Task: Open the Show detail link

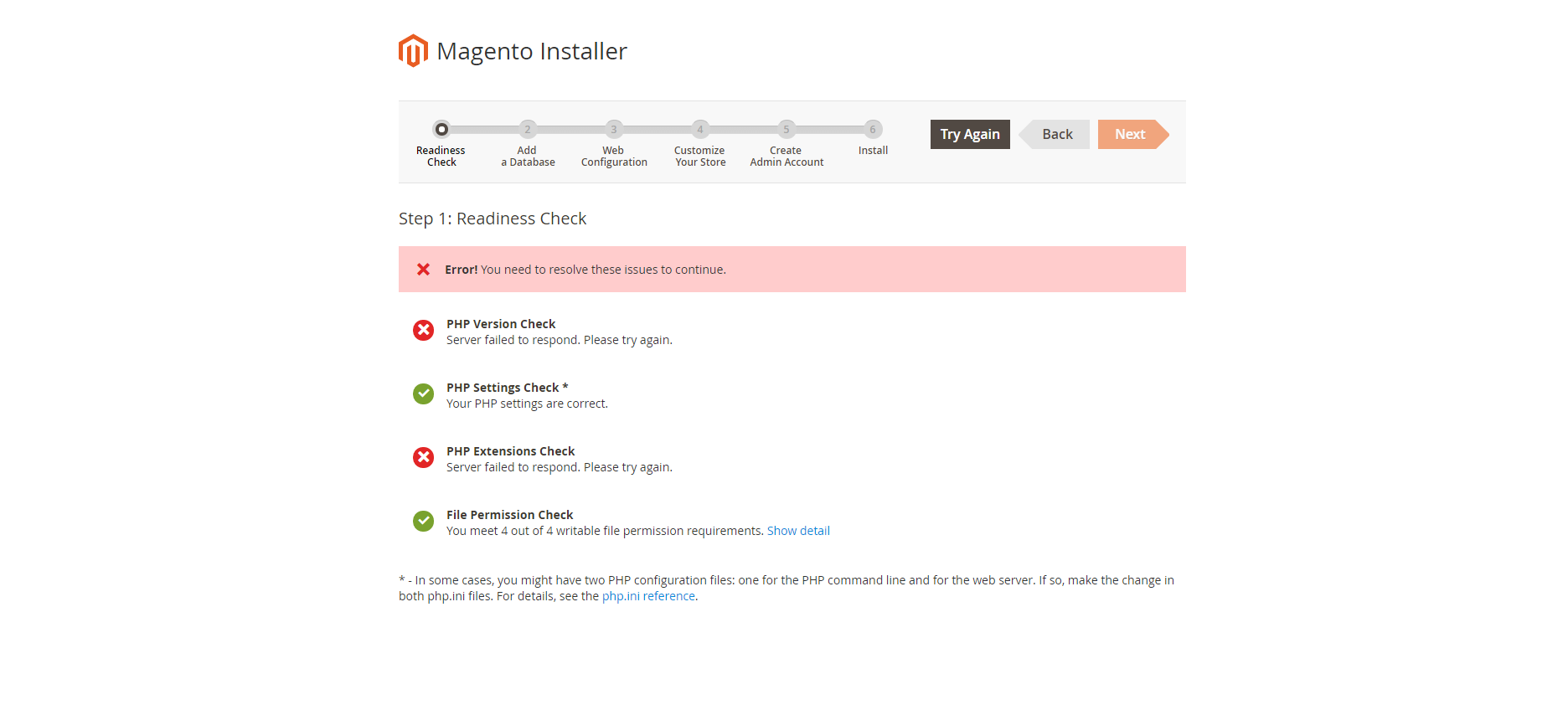Action: (x=798, y=531)
